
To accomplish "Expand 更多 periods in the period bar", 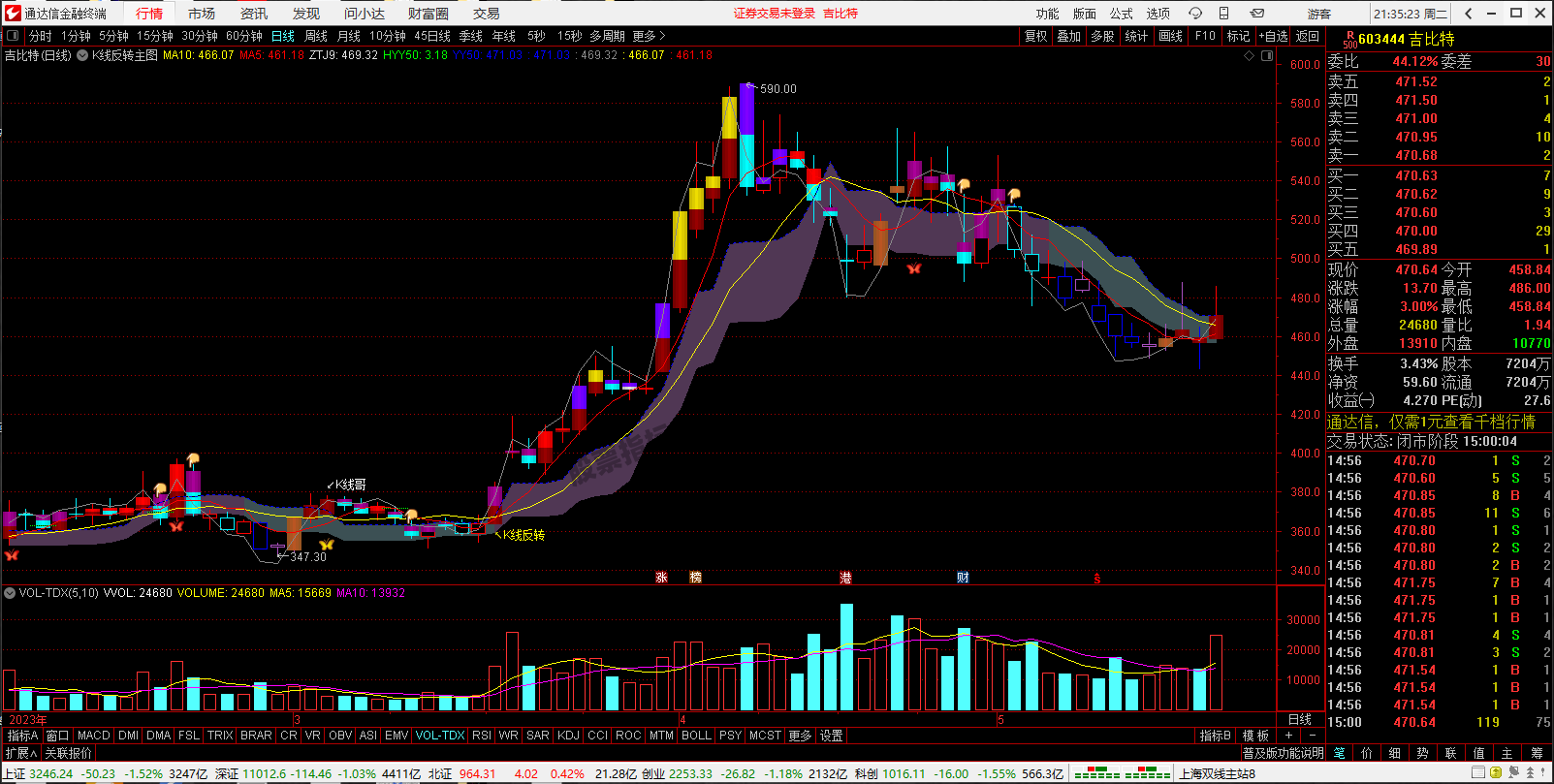I will (x=650, y=36).
